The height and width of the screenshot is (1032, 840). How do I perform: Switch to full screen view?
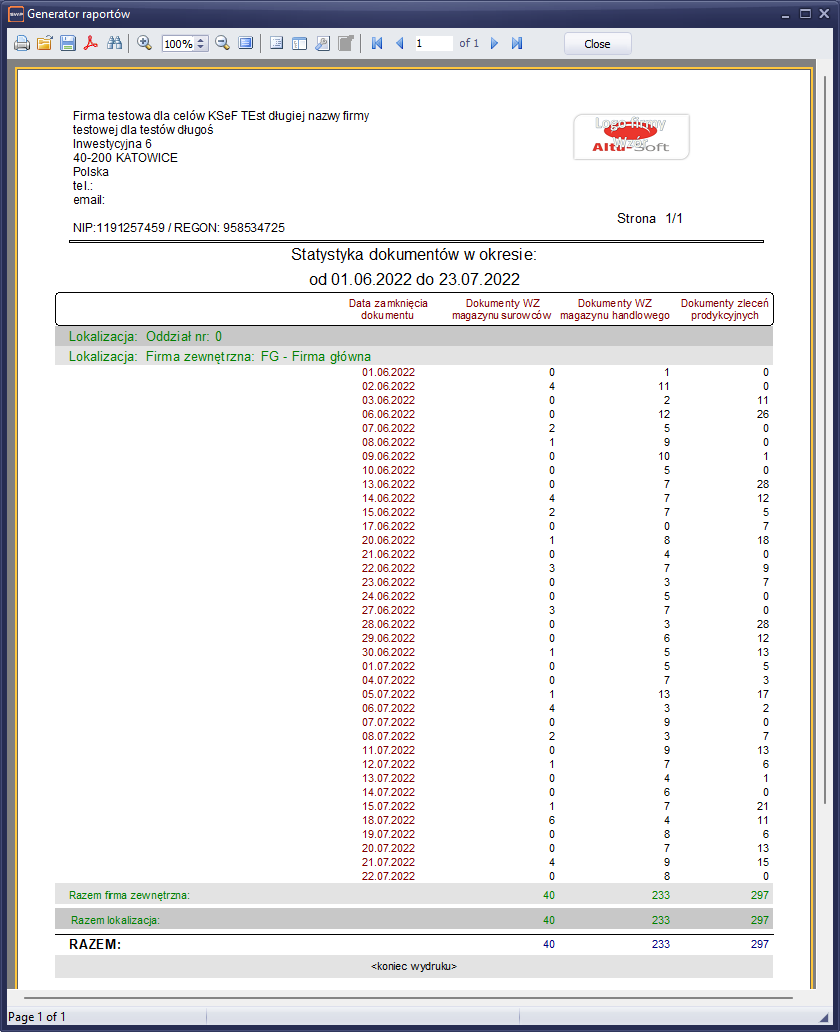(245, 44)
